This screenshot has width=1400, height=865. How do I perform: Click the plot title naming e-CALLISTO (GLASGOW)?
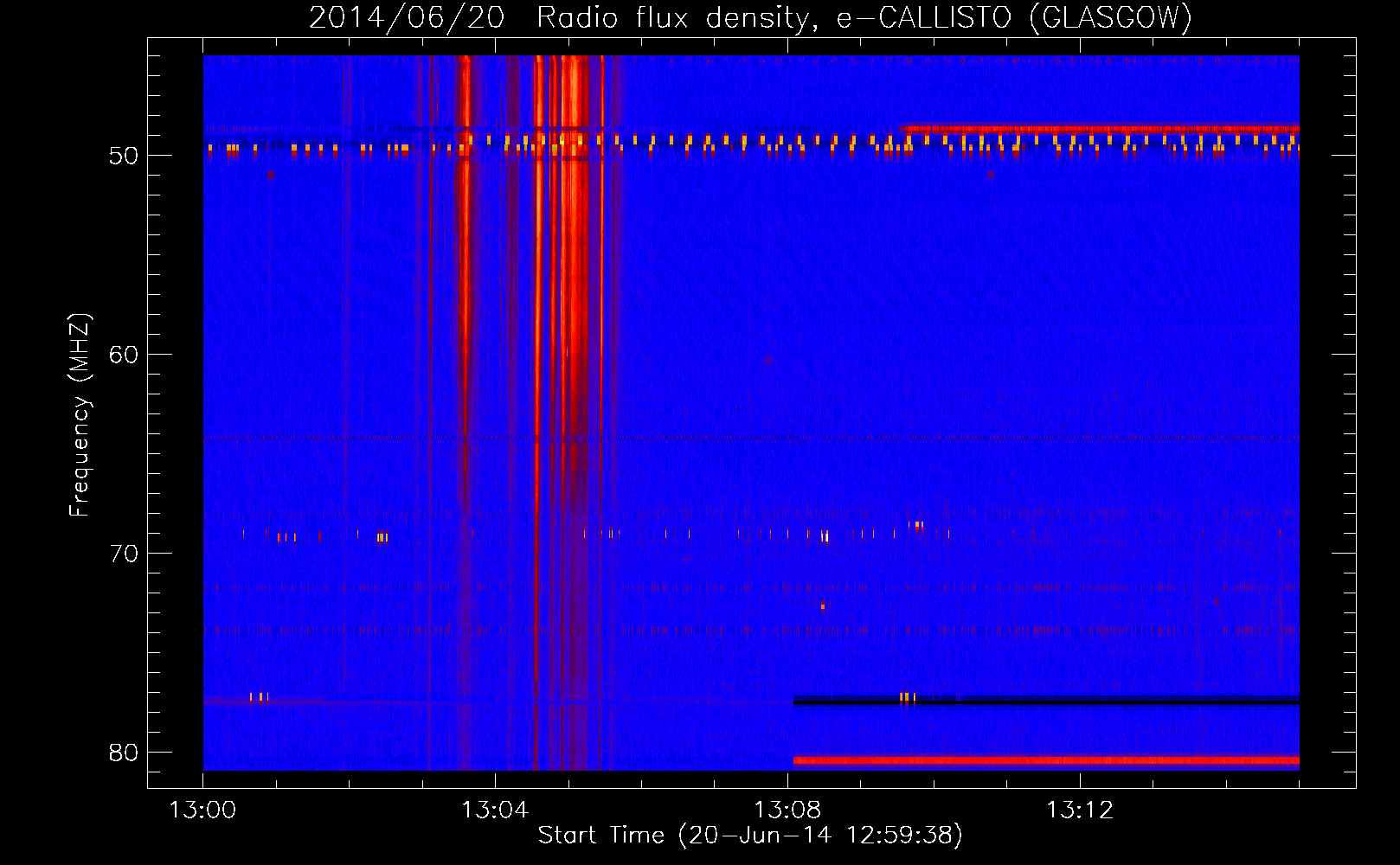(750, 17)
